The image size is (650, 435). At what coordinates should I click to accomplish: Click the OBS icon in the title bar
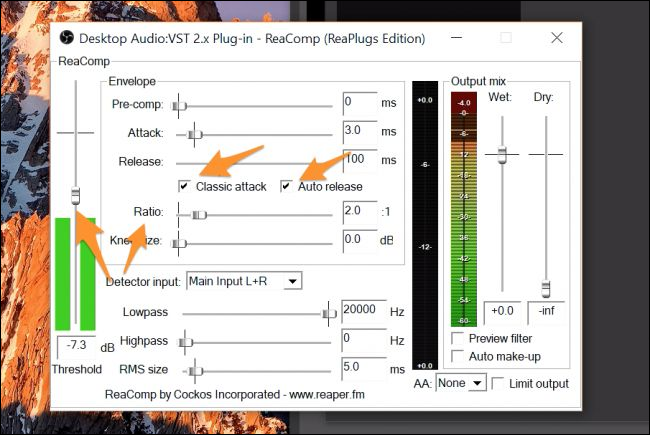tap(66, 38)
